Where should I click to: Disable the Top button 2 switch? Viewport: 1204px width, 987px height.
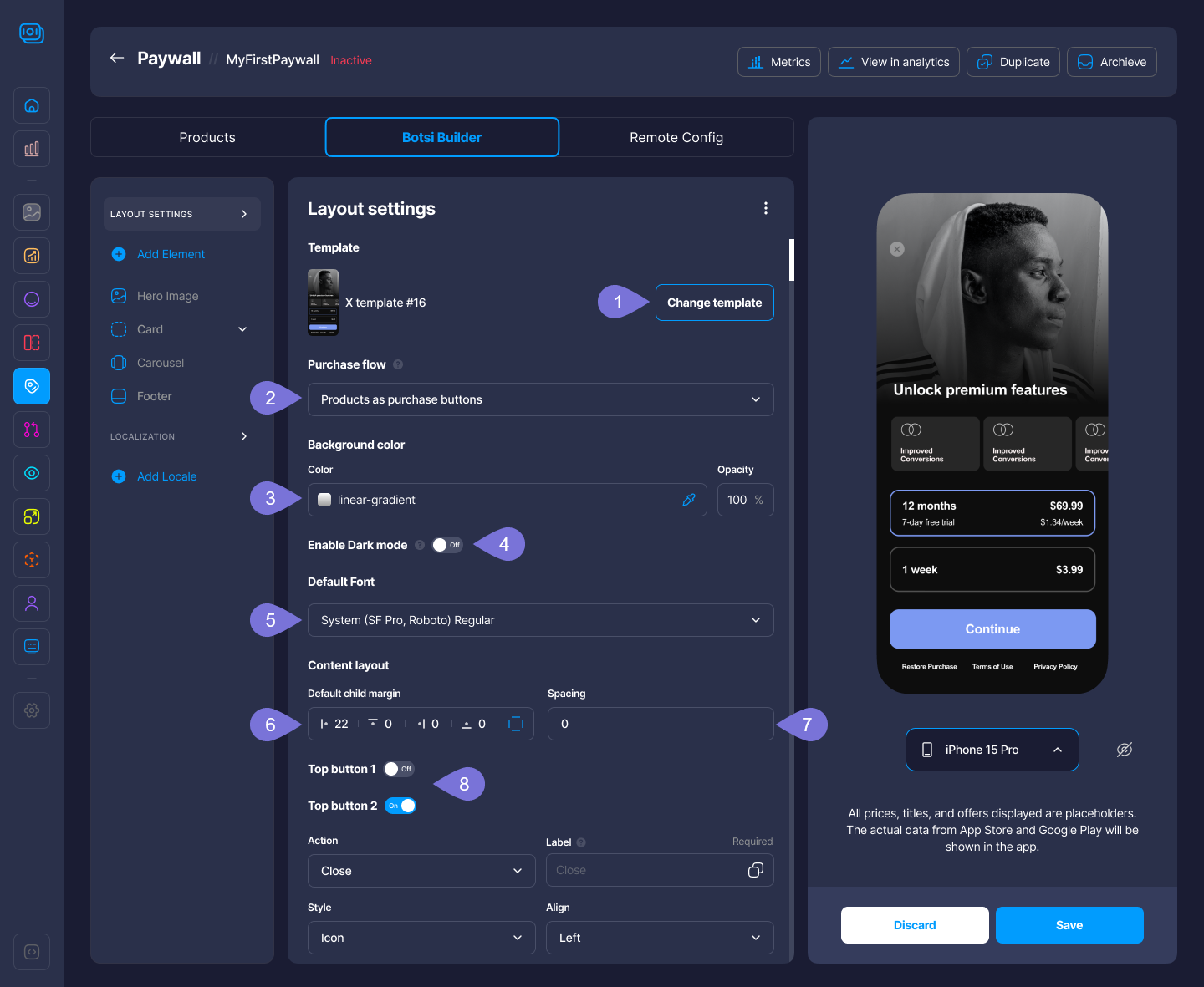(400, 806)
